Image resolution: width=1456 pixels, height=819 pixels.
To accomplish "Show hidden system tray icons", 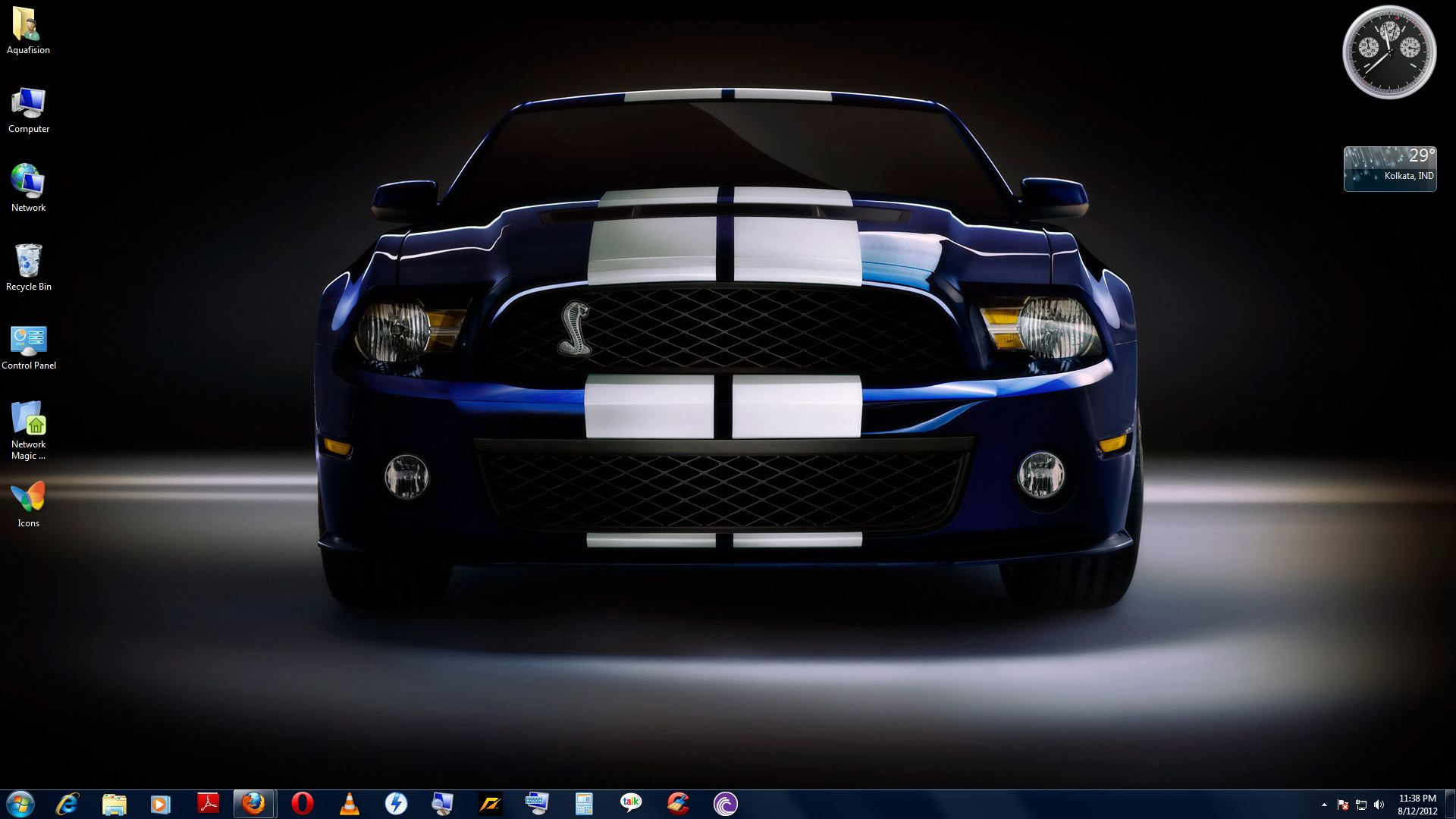I will click(1324, 805).
